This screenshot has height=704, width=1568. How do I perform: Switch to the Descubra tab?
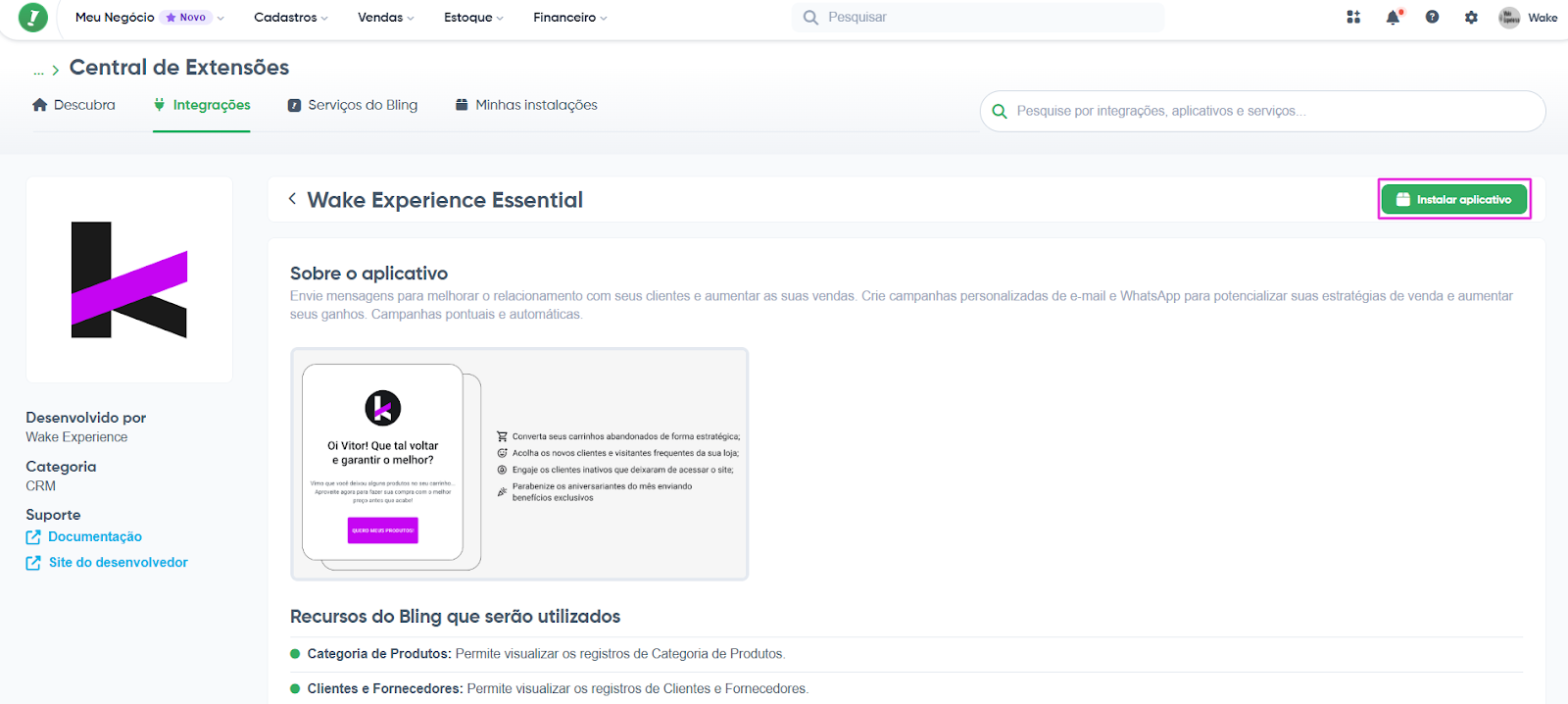click(73, 105)
